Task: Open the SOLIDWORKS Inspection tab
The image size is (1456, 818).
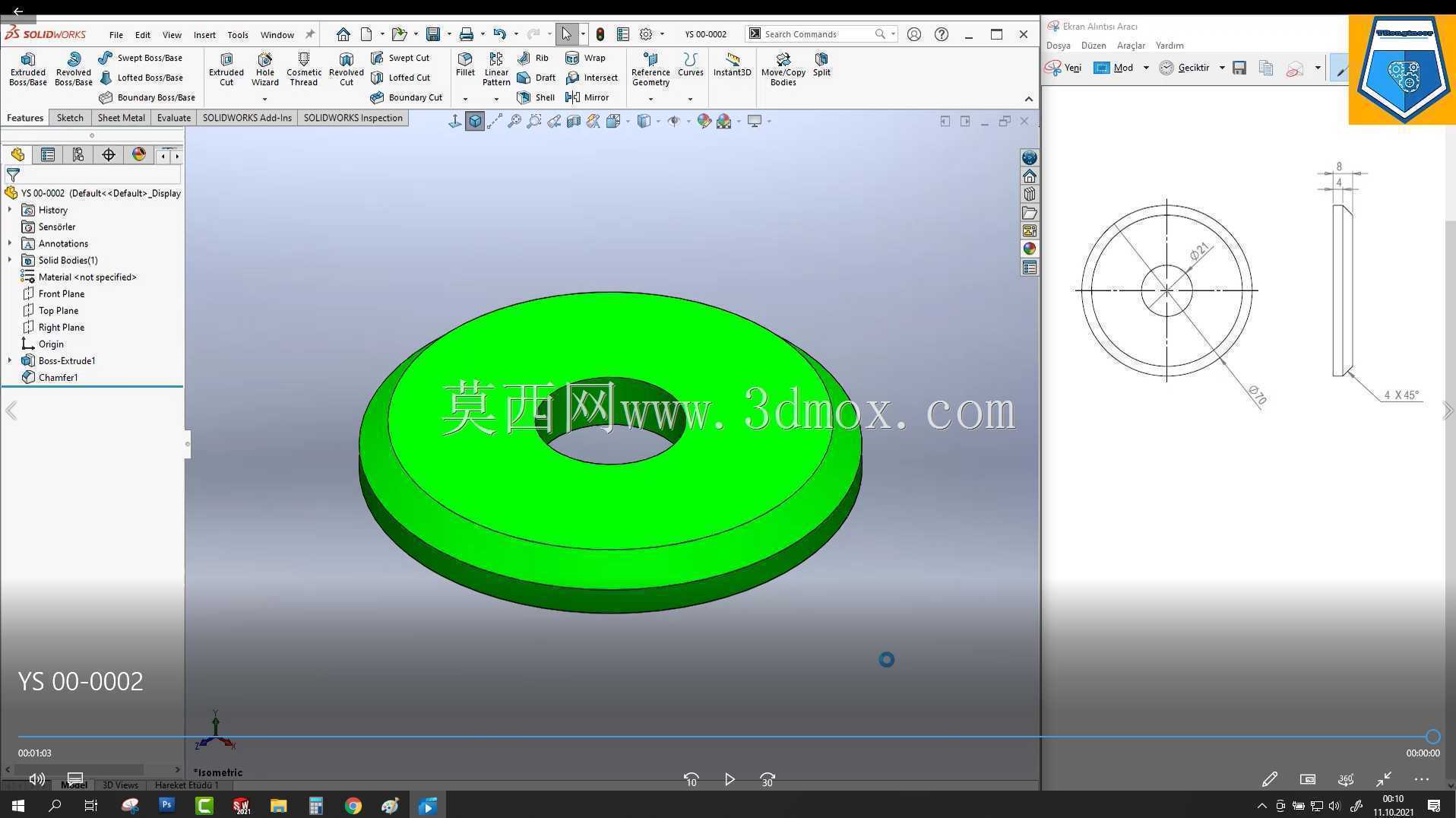Action: click(x=353, y=118)
